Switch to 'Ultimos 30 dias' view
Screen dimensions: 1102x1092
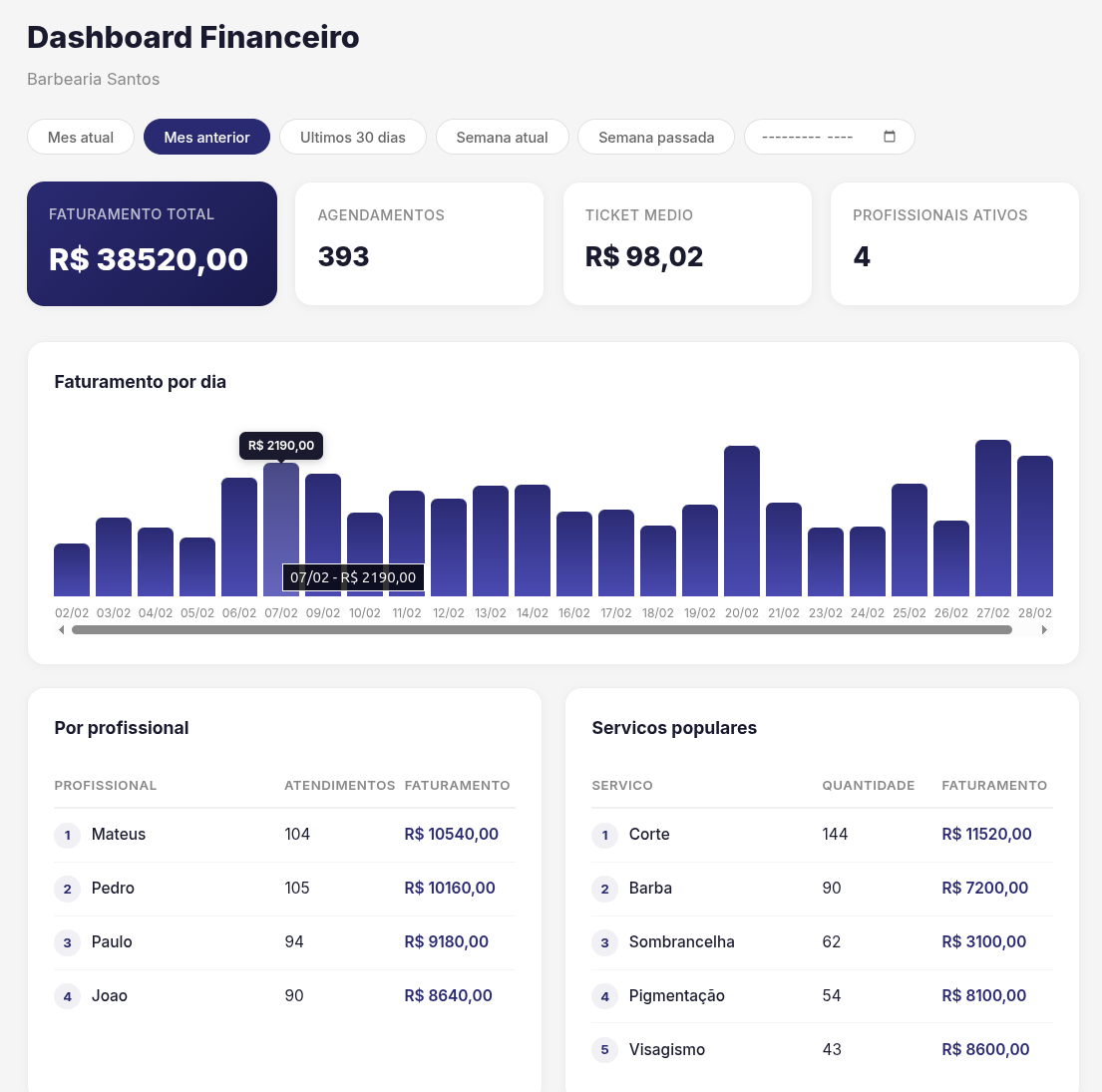[353, 137]
